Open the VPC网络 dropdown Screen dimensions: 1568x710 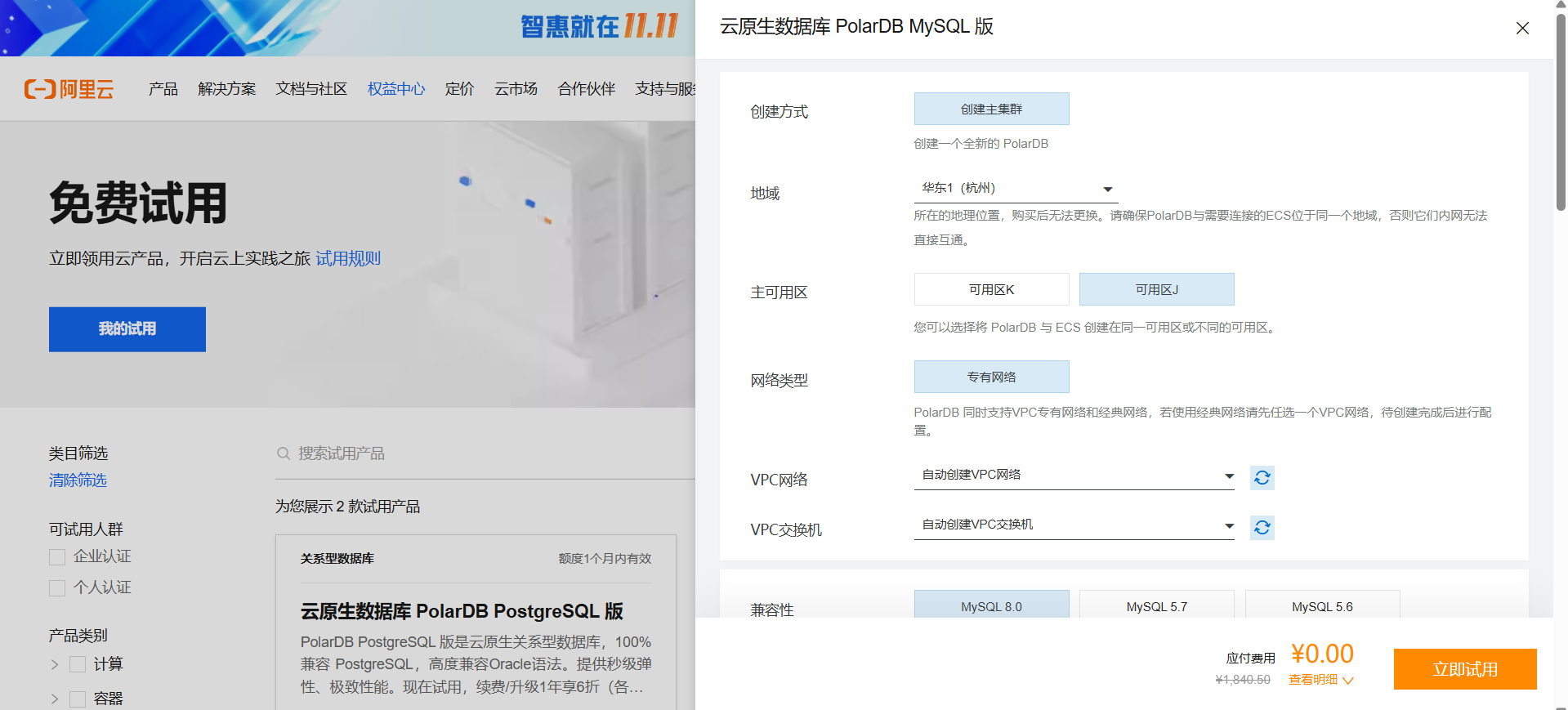(1074, 476)
